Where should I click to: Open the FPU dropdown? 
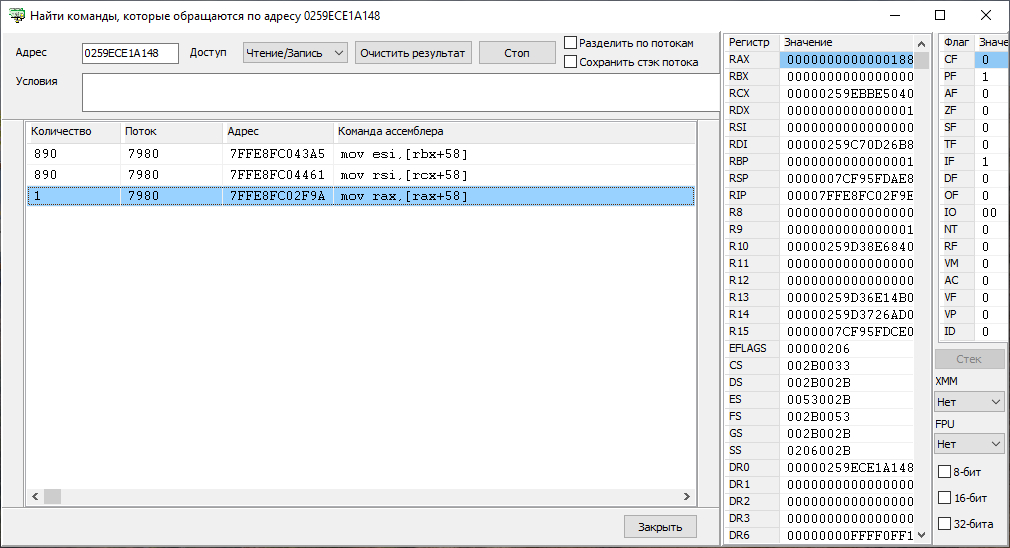(969, 444)
